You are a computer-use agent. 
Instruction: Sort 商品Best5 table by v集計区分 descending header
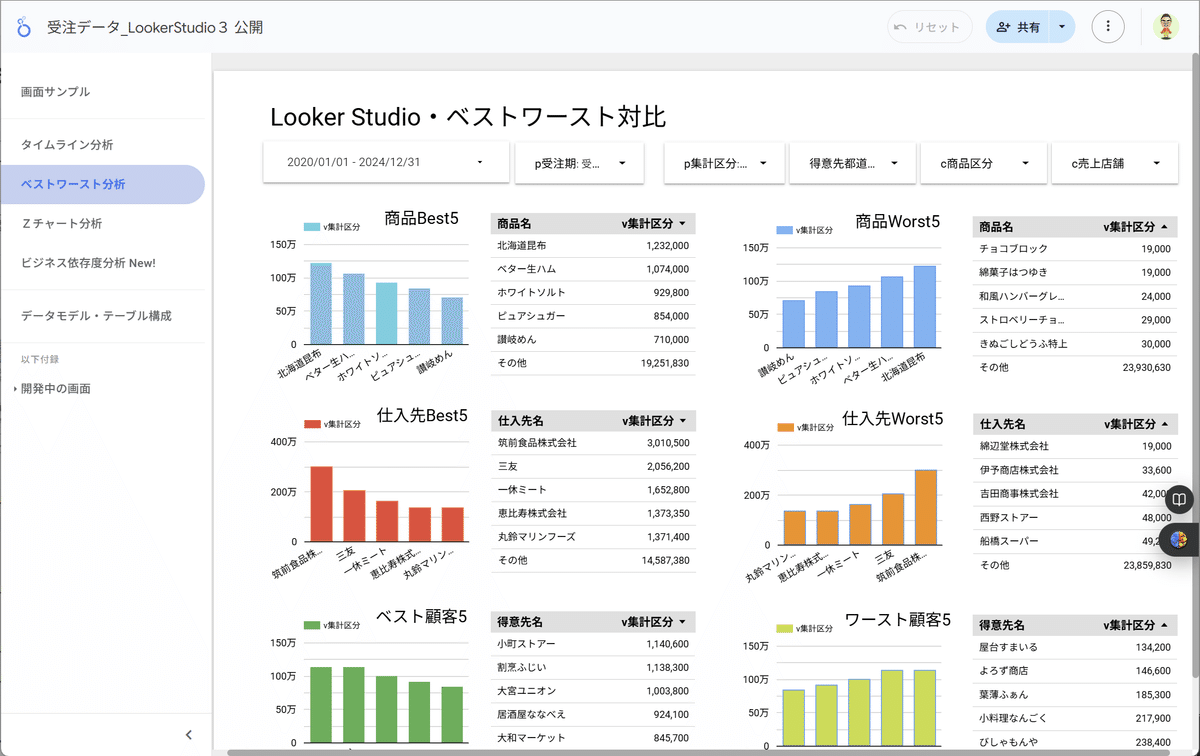(654, 224)
